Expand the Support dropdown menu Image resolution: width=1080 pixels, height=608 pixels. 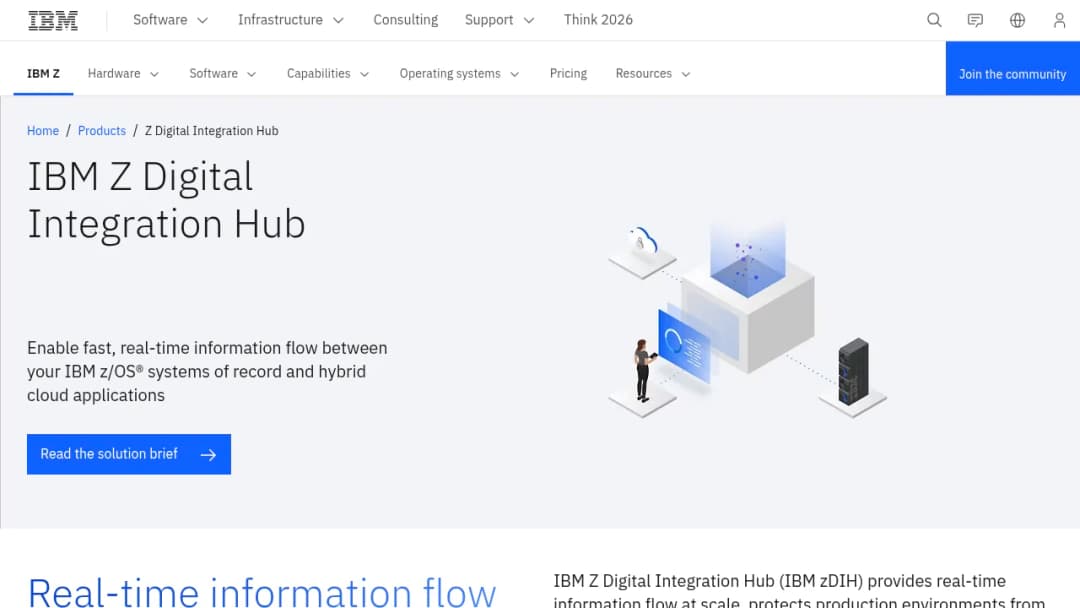[499, 20]
